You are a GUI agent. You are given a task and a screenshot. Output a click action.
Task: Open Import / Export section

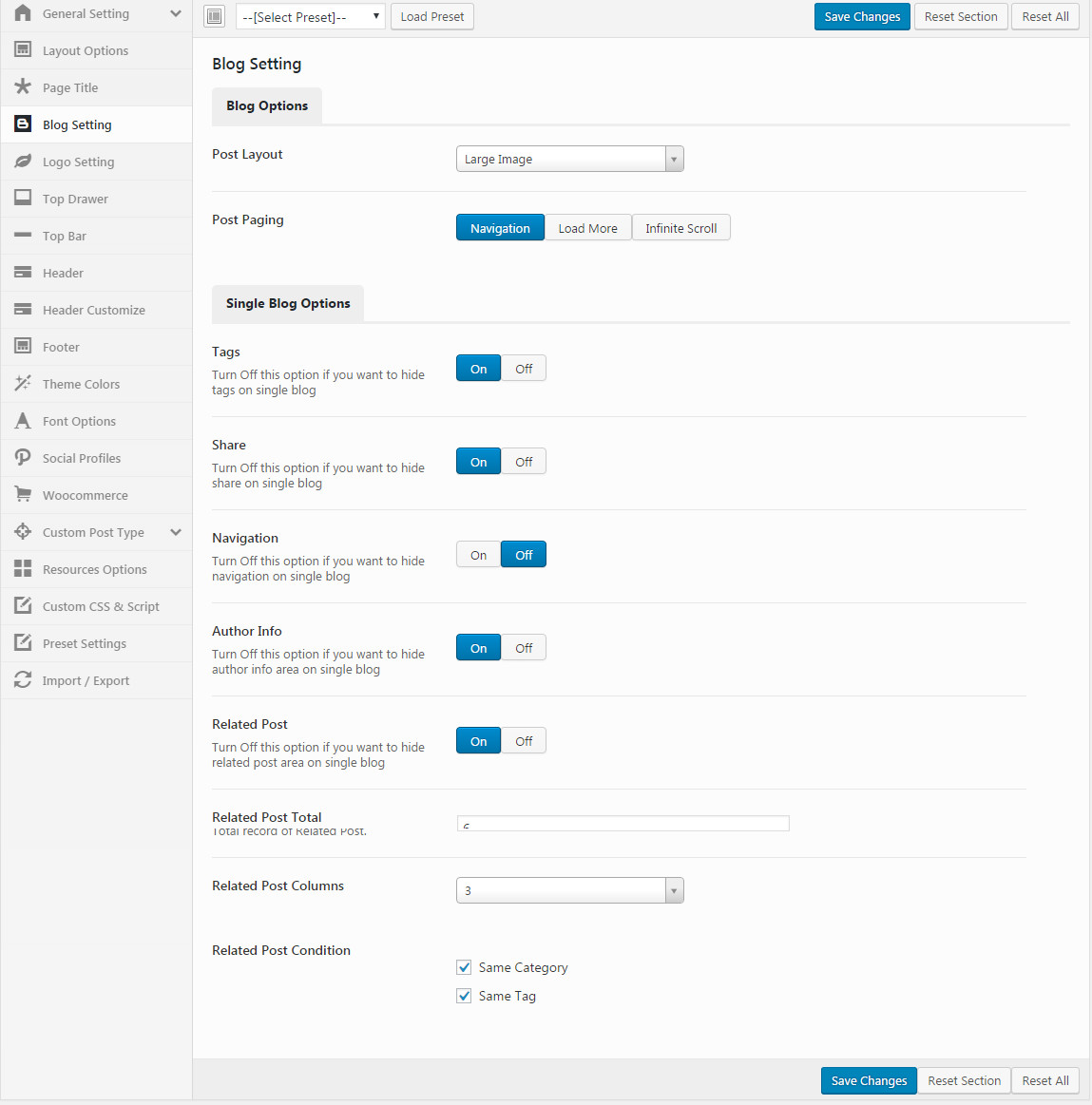point(97,680)
